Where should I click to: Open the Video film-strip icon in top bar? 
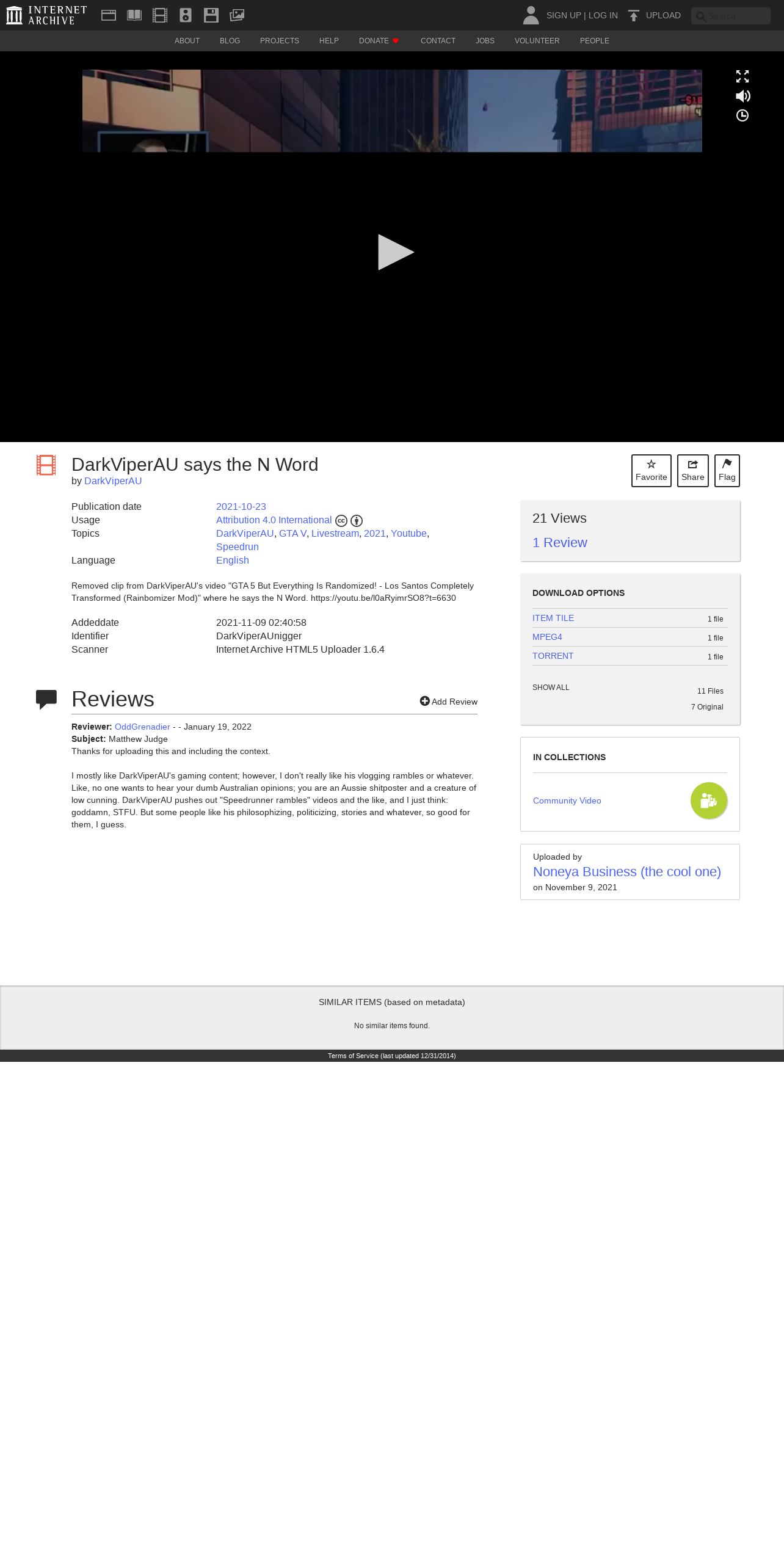(x=160, y=15)
